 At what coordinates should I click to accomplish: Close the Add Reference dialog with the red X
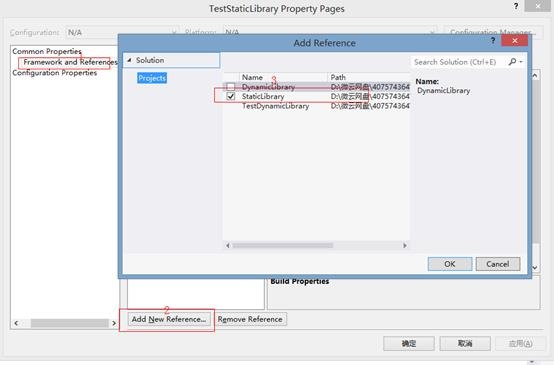(514, 41)
